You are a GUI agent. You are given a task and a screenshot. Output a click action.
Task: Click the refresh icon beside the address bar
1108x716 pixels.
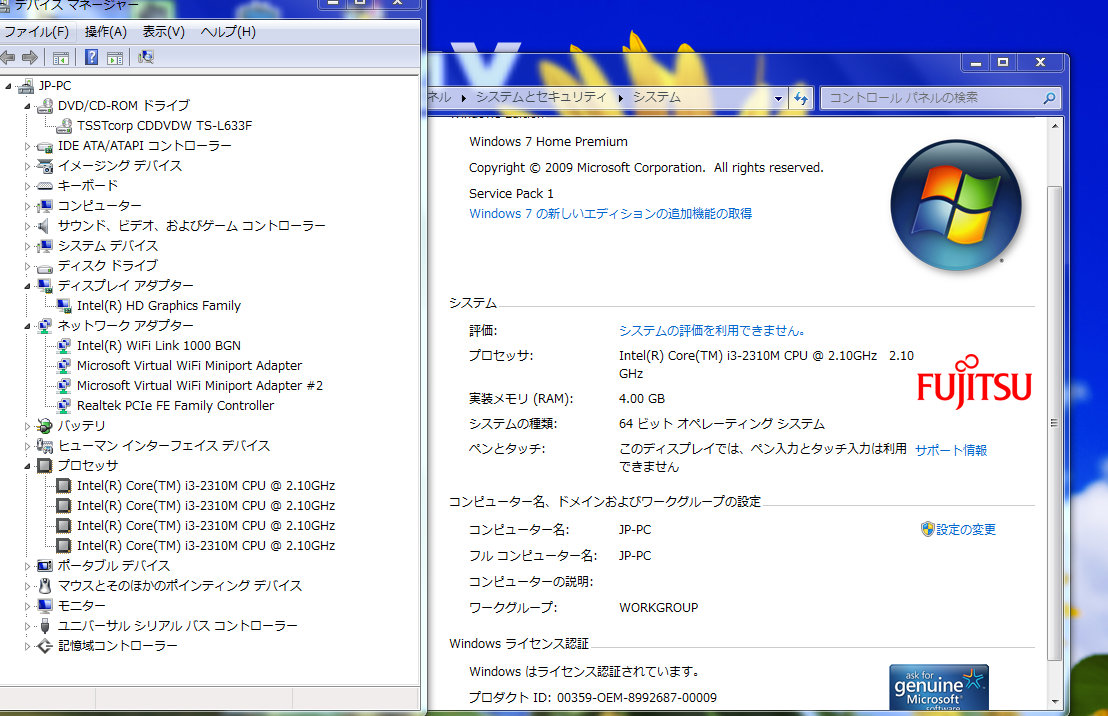(801, 98)
